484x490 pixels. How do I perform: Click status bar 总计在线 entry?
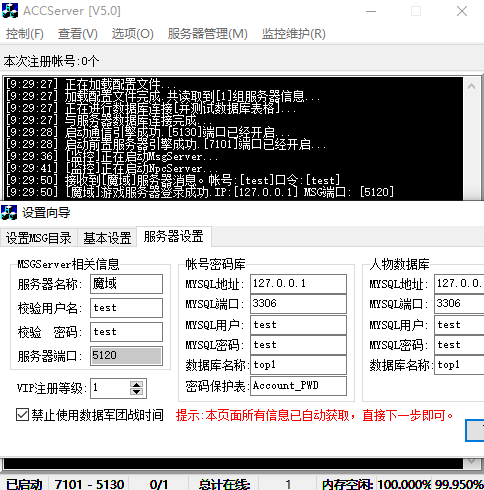pyautogui.click(x=224, y=484)
